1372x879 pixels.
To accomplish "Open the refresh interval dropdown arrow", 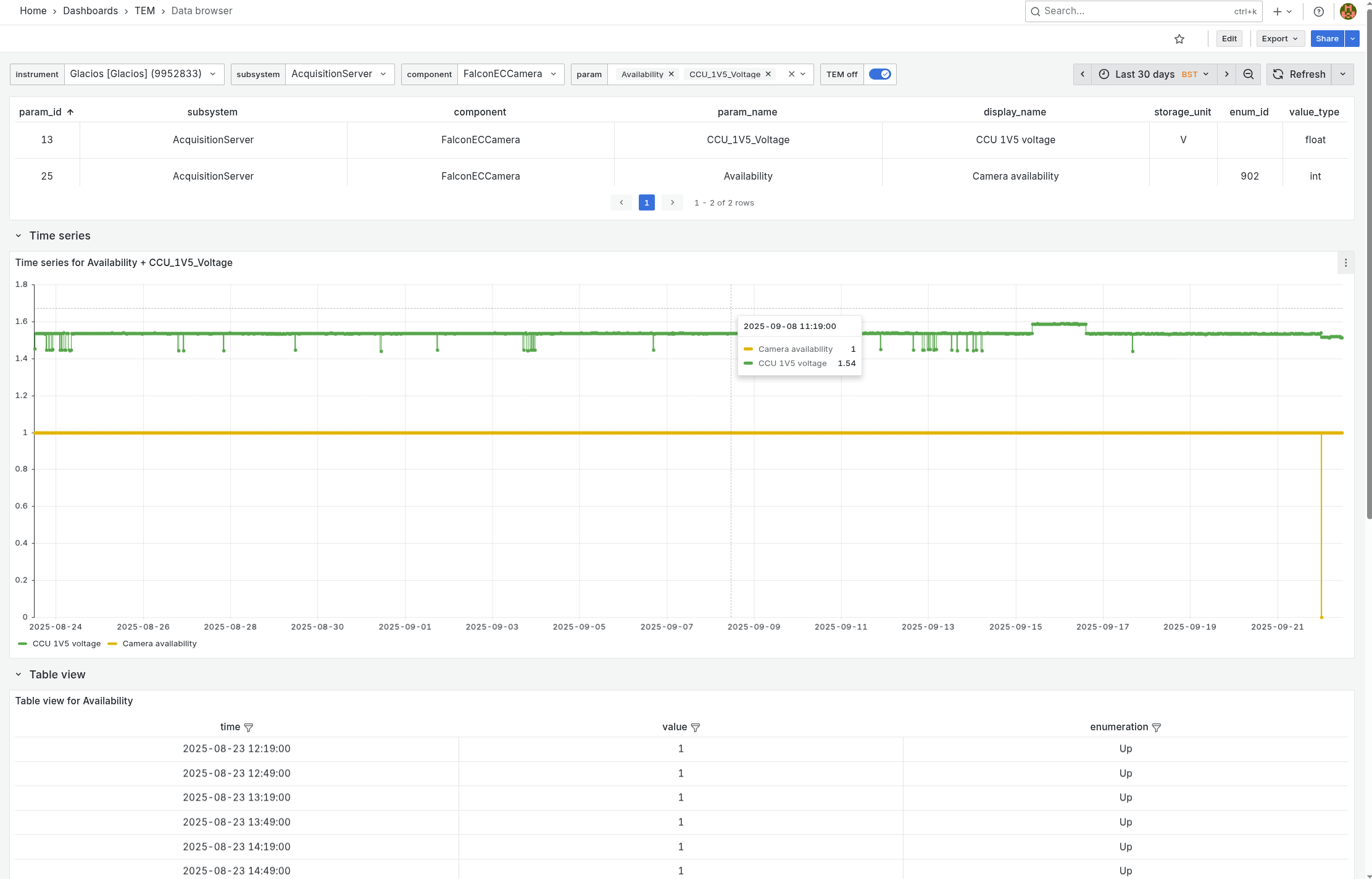I will (1343, 74).
